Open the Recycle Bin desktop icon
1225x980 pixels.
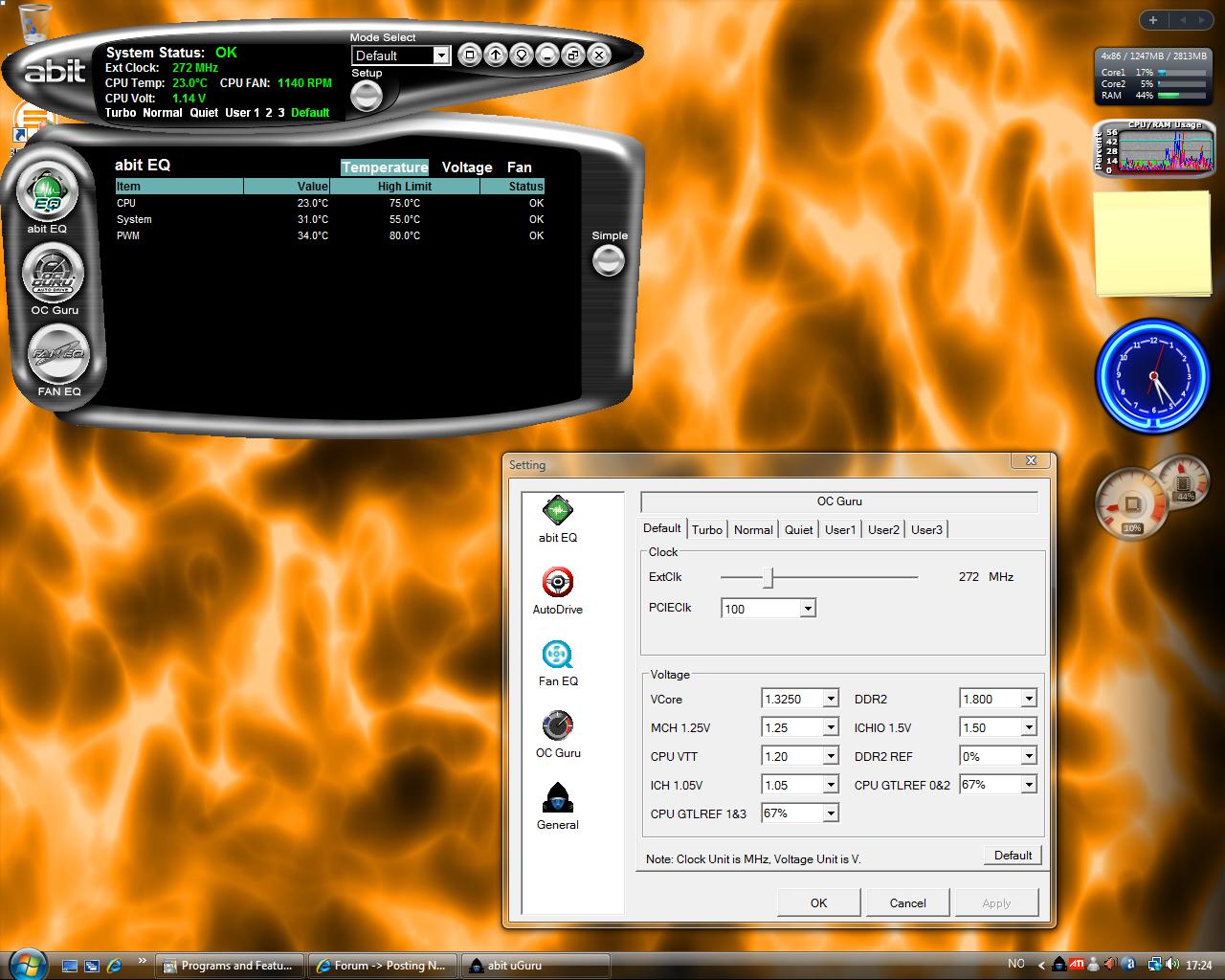coord(33,22)
